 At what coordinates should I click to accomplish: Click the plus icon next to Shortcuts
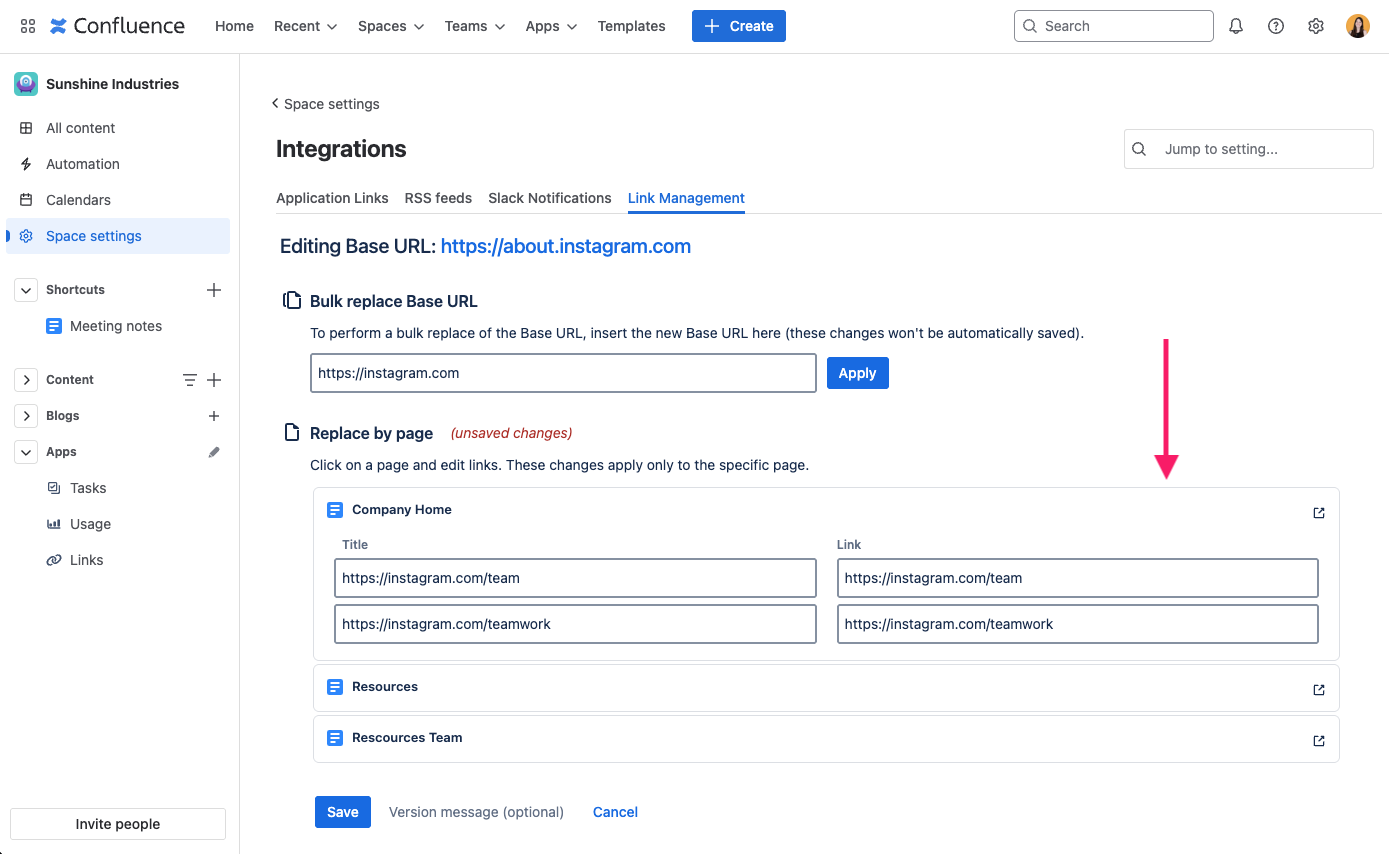[x=213, y=290]
